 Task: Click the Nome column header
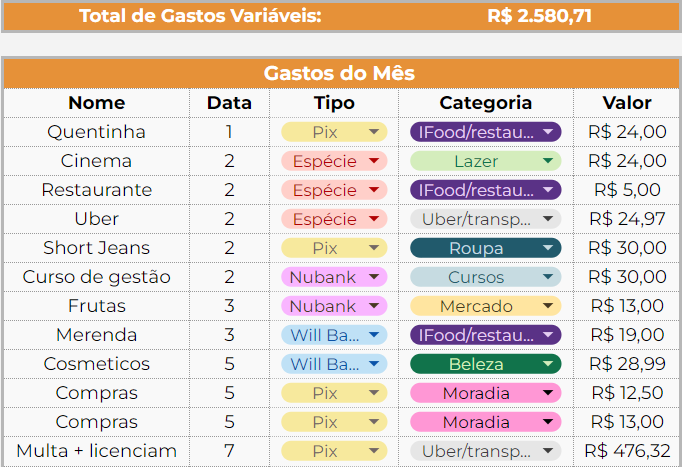coord(97,103)
